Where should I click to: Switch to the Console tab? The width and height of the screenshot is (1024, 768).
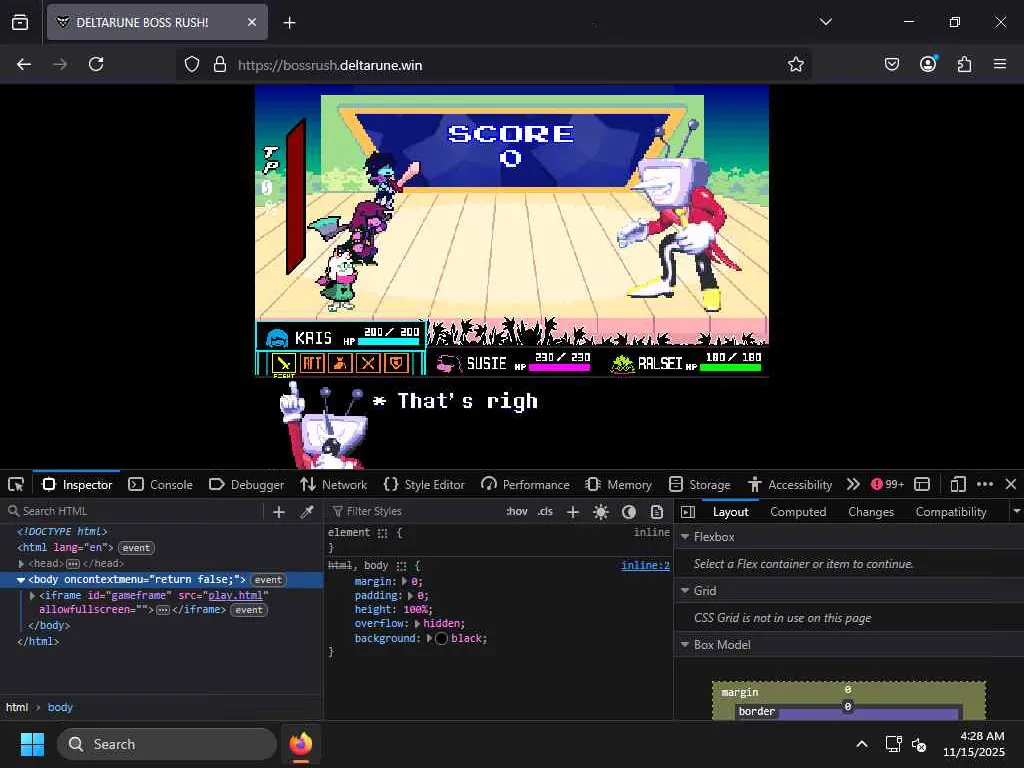tap(161, 485)
